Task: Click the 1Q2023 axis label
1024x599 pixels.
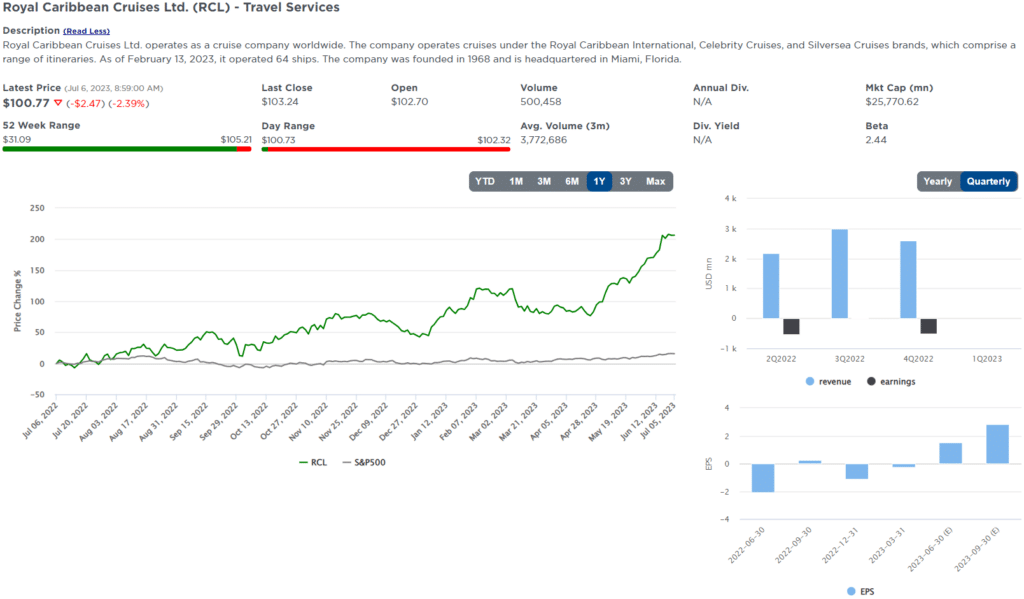Action: (x=987, y=359)
